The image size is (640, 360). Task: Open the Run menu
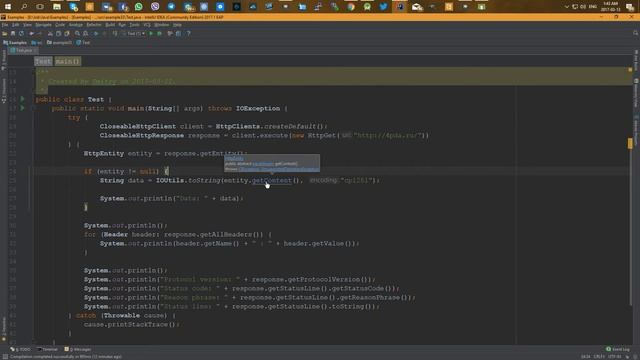pyautogui.click(x=122, y=25)
